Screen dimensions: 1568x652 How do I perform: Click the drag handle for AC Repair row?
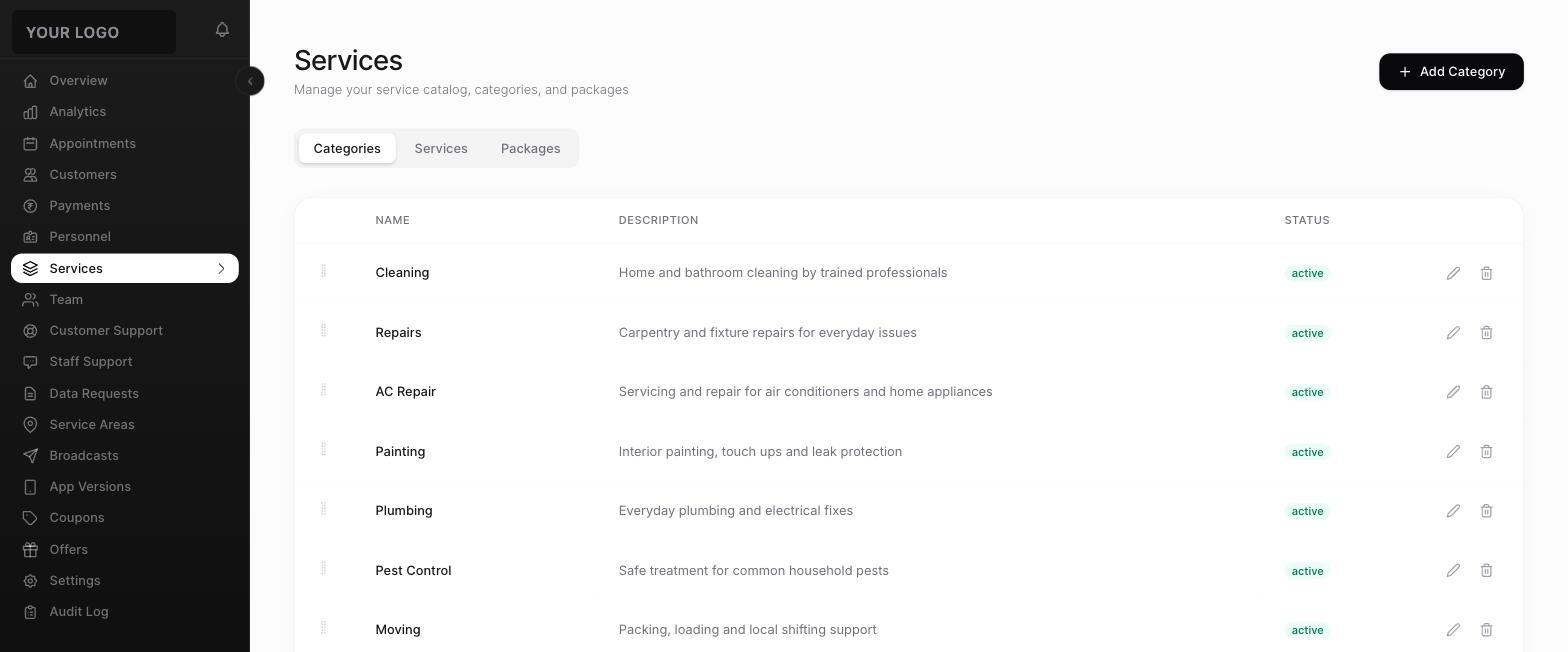[x=323, y=390]
